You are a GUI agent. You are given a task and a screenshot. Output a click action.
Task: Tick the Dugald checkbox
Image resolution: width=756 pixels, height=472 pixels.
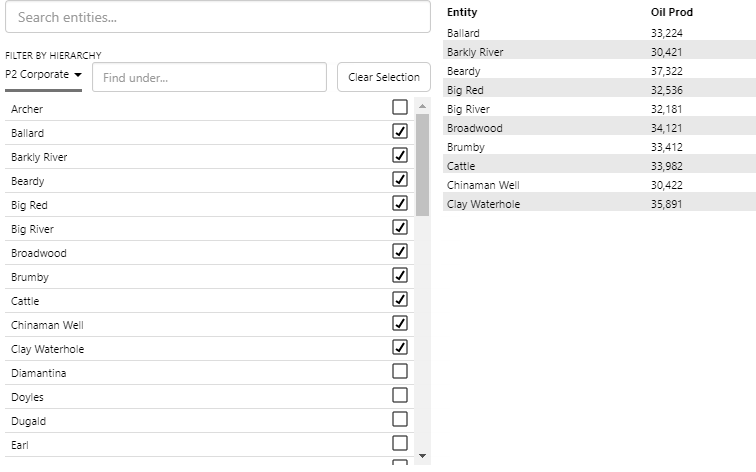tap(400, 419)
